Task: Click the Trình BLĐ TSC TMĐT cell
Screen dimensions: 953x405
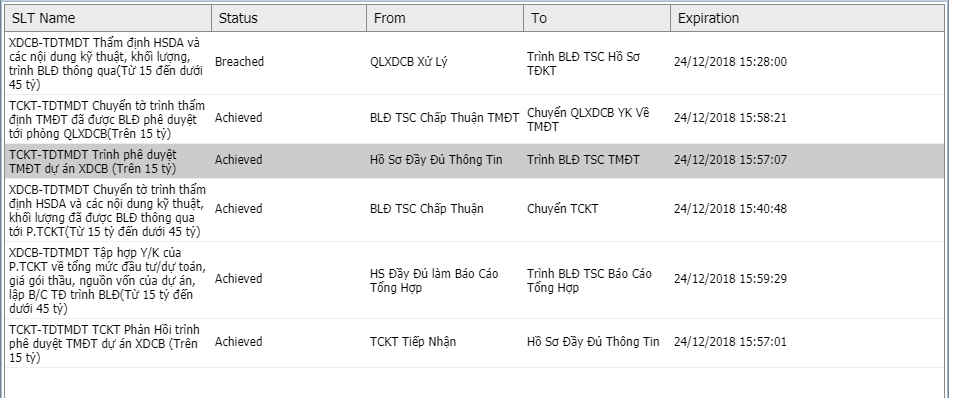Action: click(x=583, y=160)
